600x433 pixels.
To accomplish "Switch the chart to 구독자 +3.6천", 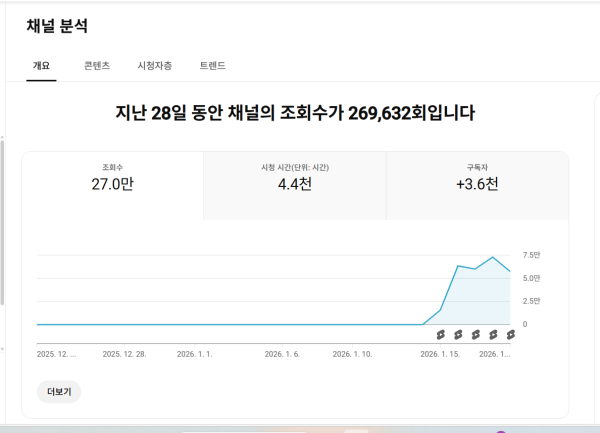I will (x=477, y=178).
